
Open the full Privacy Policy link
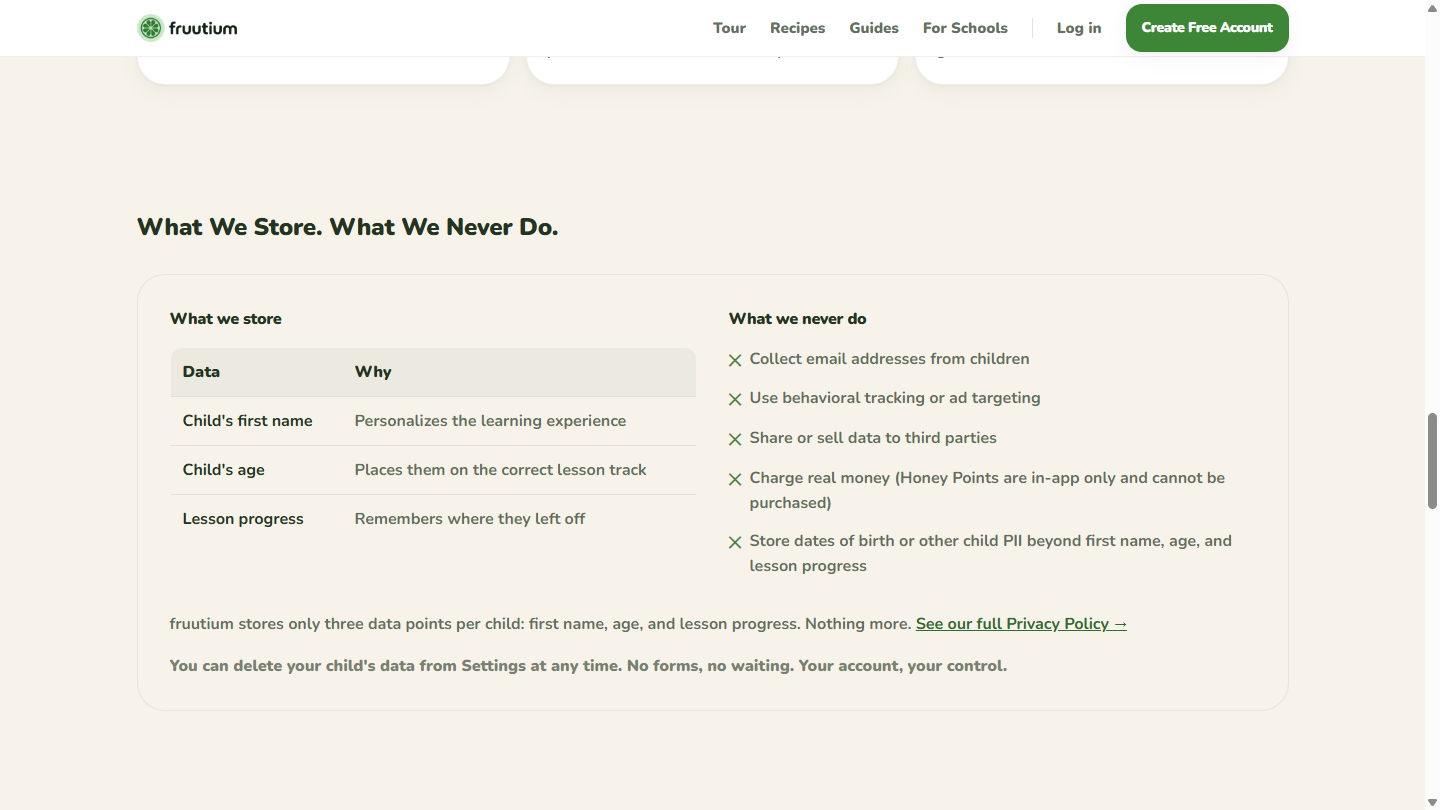click(x=1021, y=624)
